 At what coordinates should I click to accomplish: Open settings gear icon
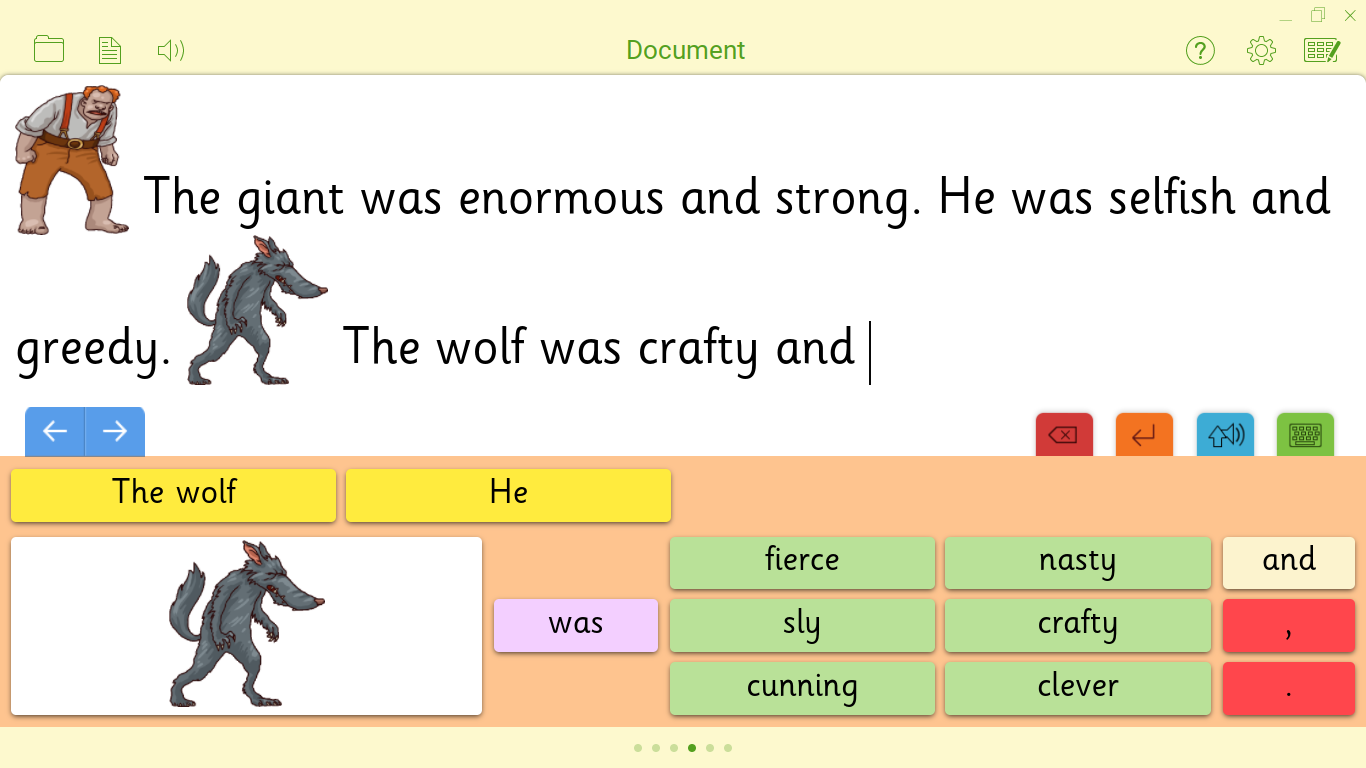pos(1261,50)
